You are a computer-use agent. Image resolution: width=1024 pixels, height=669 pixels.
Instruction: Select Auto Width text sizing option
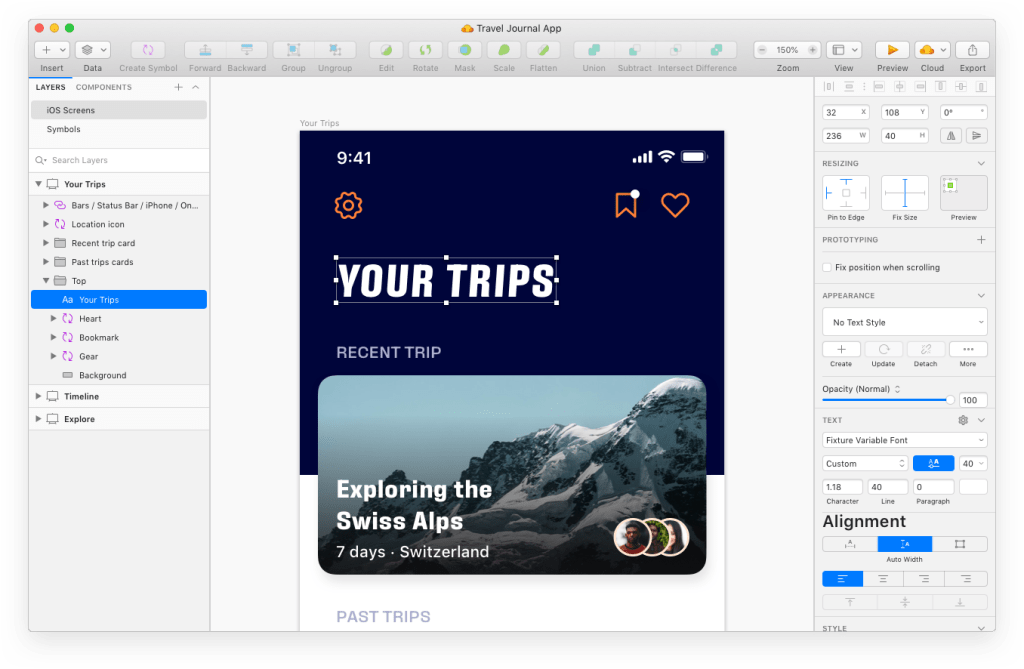coord(904,544)
